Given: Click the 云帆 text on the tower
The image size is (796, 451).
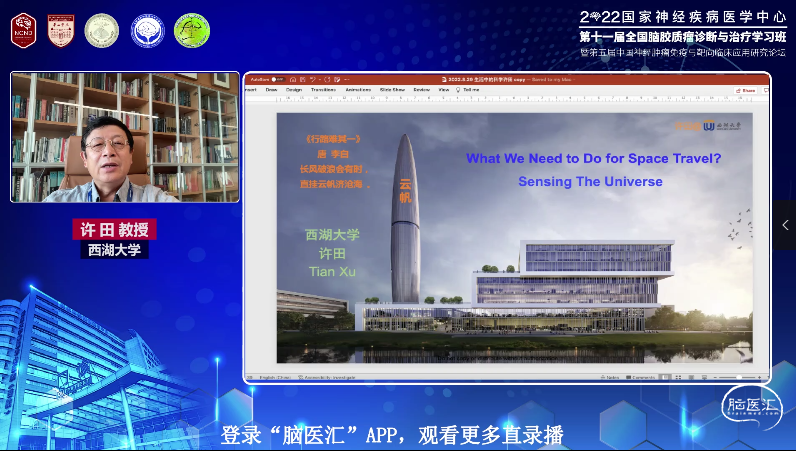Looking at the screenshot, I should (x=405, y=190).
